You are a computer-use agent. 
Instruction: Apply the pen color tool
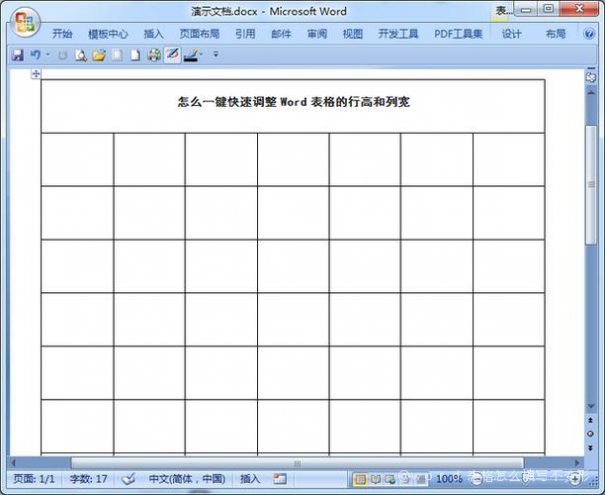tap(191, 55)
